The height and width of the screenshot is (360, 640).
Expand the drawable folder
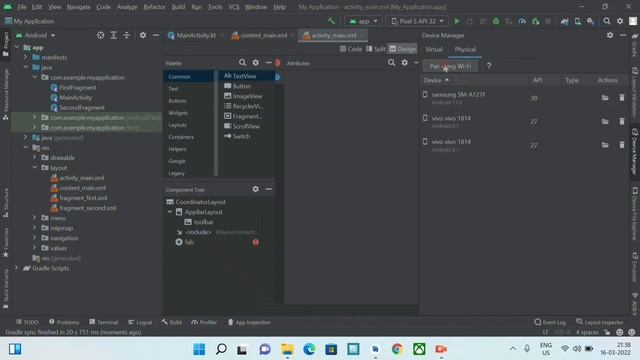click(x=35, y=157)
